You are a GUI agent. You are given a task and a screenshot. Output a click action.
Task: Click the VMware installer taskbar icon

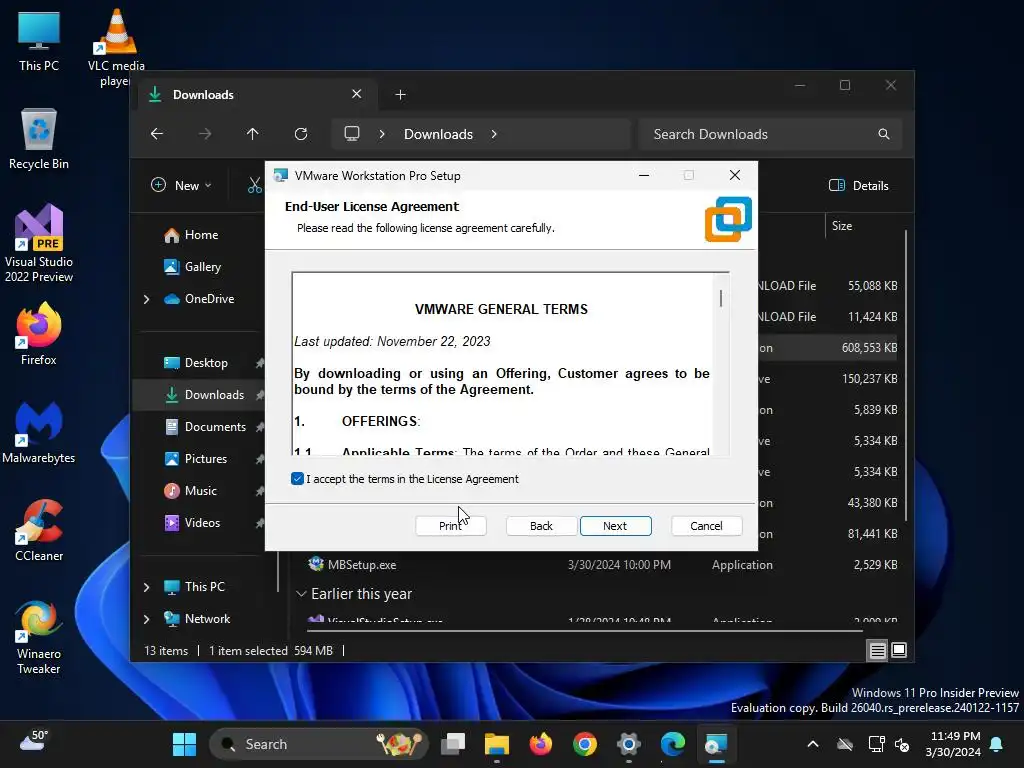click(716, 744)
